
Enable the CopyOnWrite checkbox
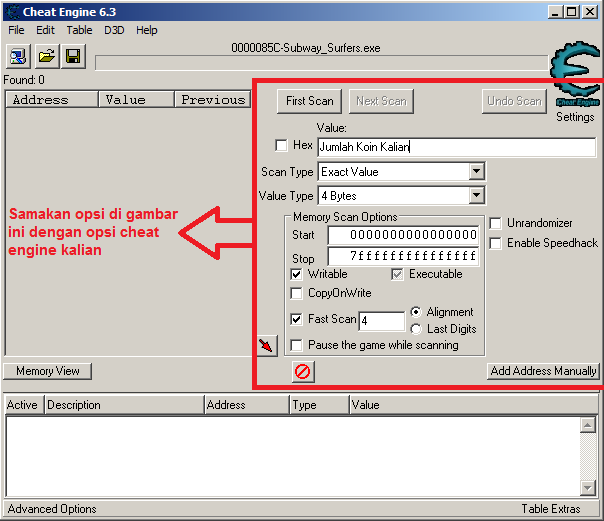296,293
